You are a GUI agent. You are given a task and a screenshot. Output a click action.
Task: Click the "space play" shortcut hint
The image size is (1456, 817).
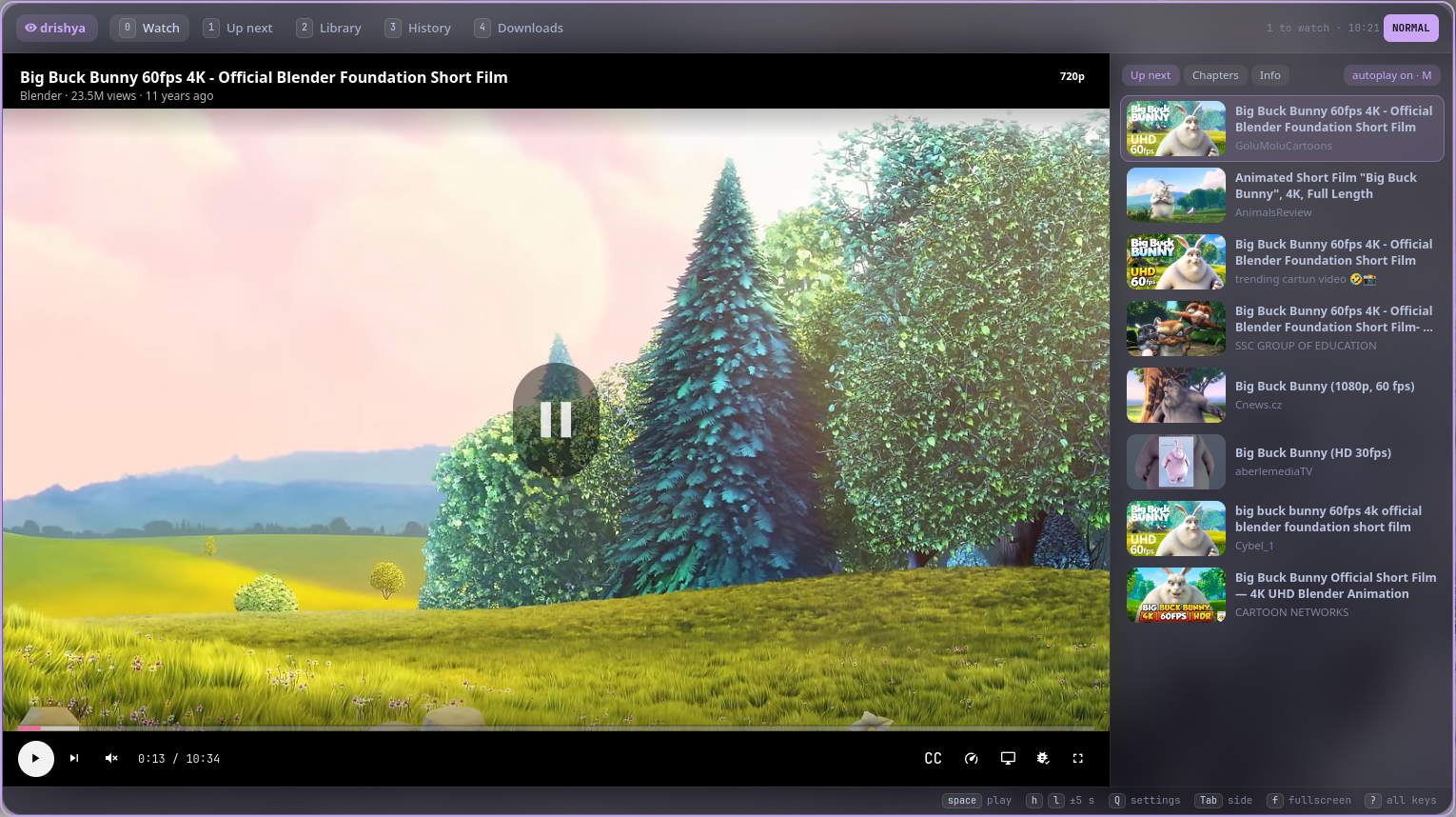[x=977, y=801]
